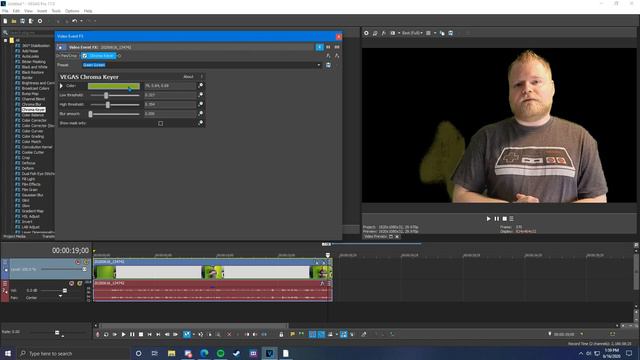The width and height of the screenshot is (640, 360).
Task: Toggle loop playback in timeline transport
Action: tap(106, 334)
